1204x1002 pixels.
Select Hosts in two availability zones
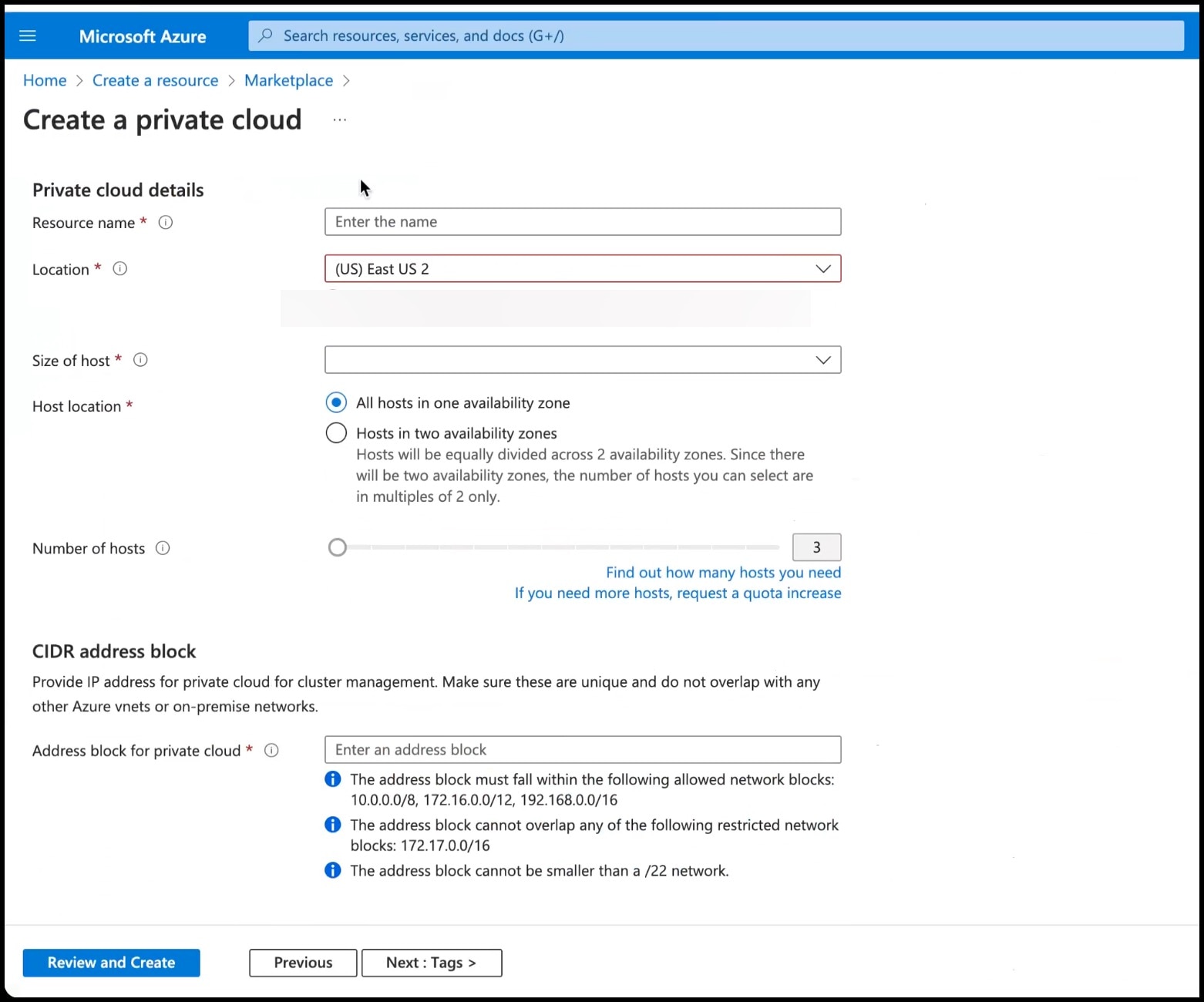click(x=336, y=432)
